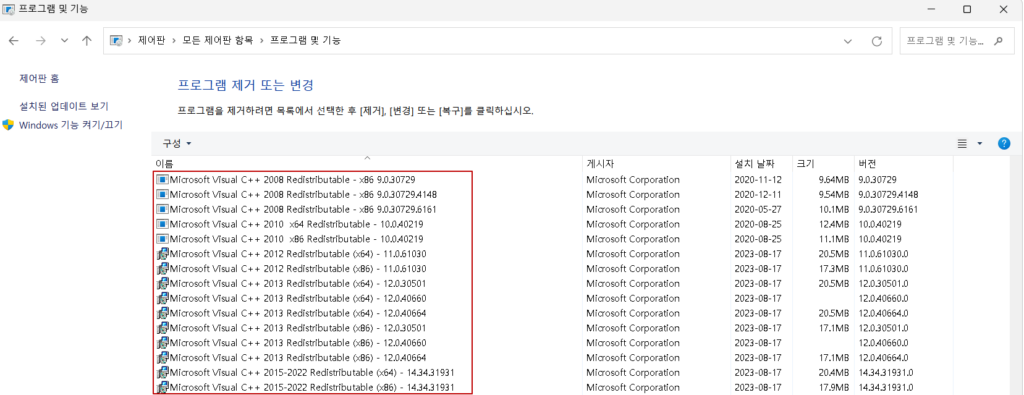Click size value 17.9MB
Image resolution: width=1024 pixels, height=395 pixels.
(833, 387)
